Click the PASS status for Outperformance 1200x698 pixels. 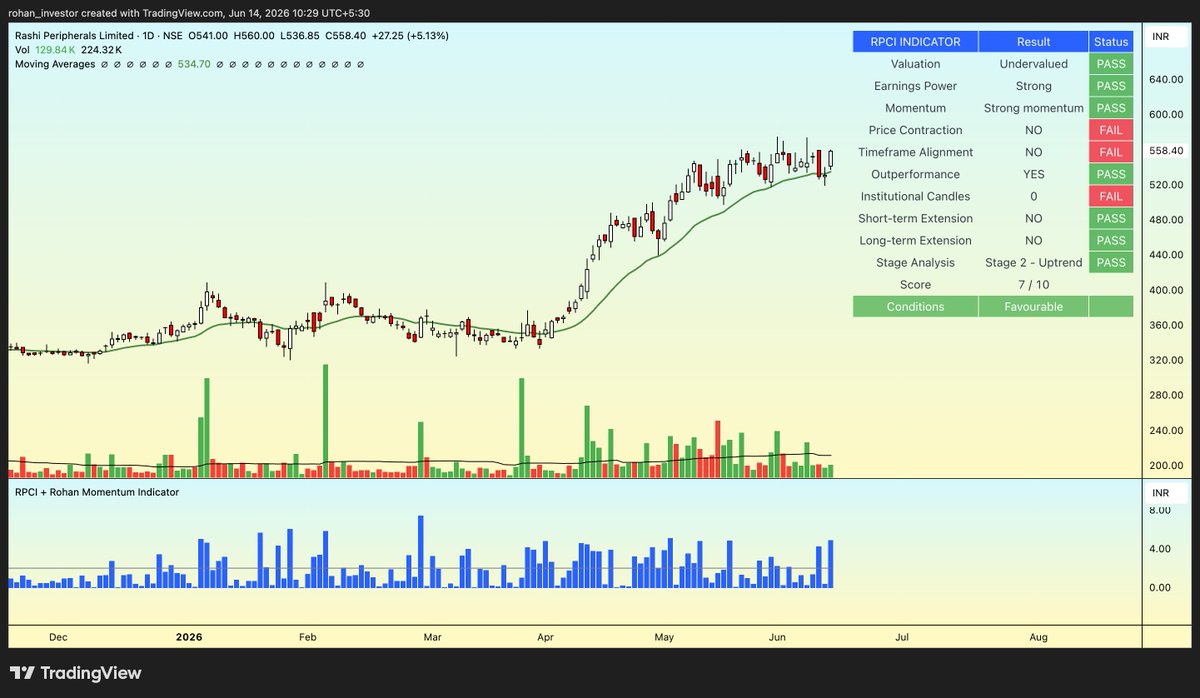tap(1111, 174)
